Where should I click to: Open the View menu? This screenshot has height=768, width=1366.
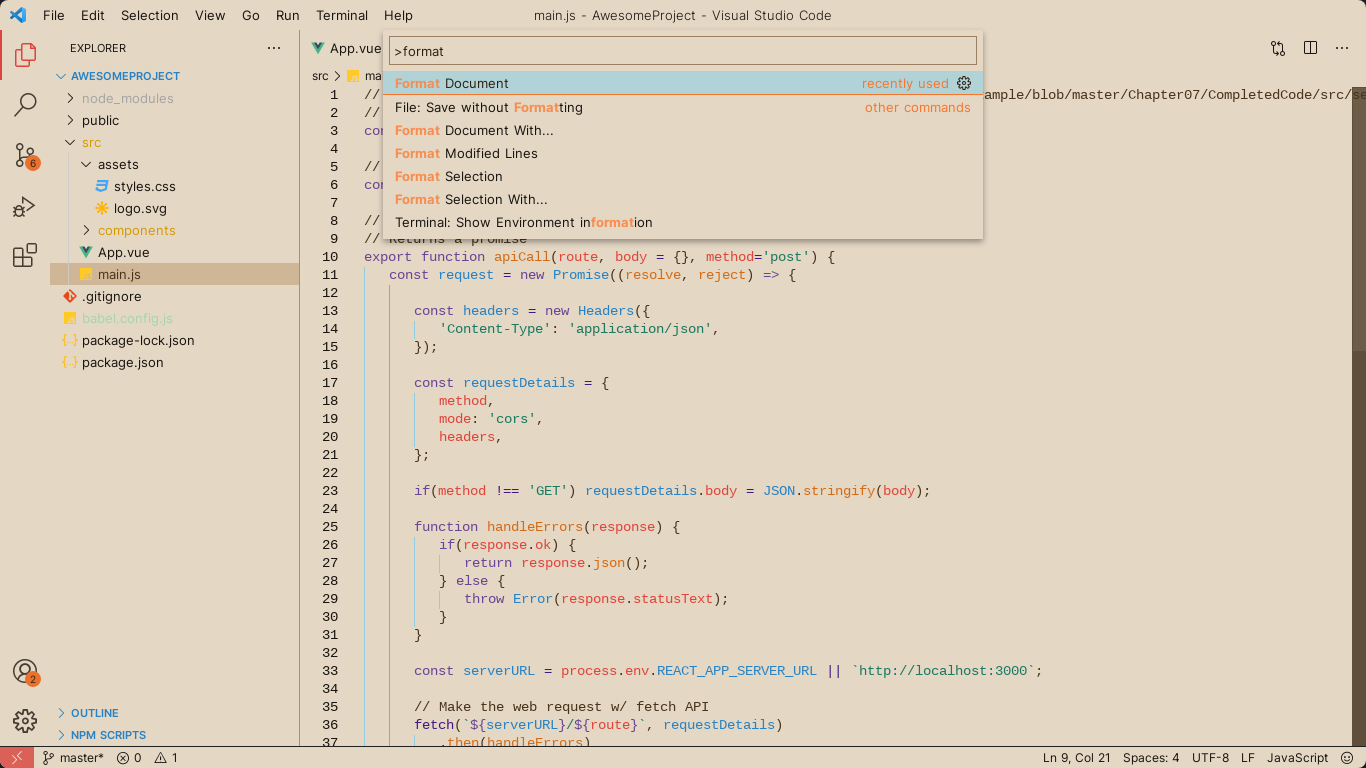[210, 15]
